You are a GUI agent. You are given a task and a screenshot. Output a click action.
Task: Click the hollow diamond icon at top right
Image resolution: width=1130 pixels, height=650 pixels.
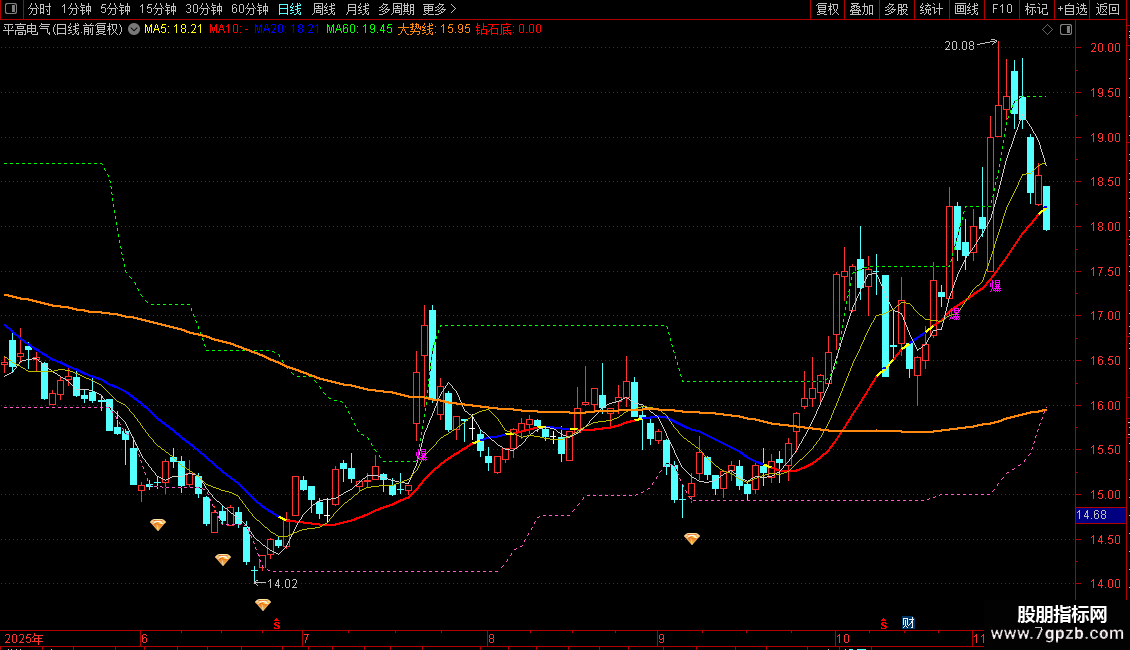point(1048,30)
